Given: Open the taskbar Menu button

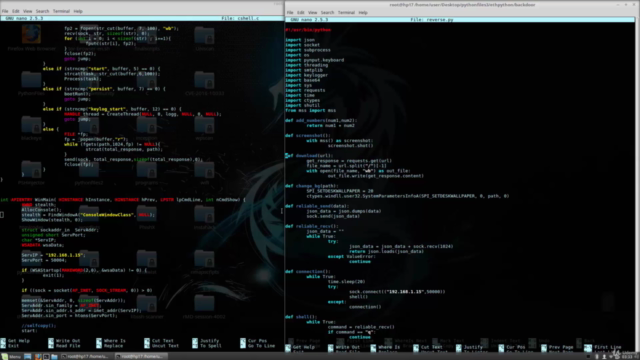Looking at the screenshot, I should click(11, 357).
